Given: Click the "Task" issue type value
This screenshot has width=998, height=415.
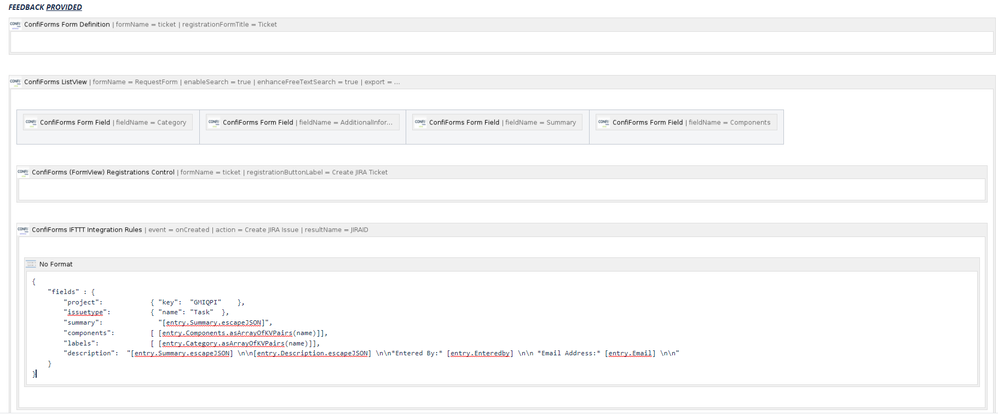Looking at the screenshot, I should click(202, 313).
